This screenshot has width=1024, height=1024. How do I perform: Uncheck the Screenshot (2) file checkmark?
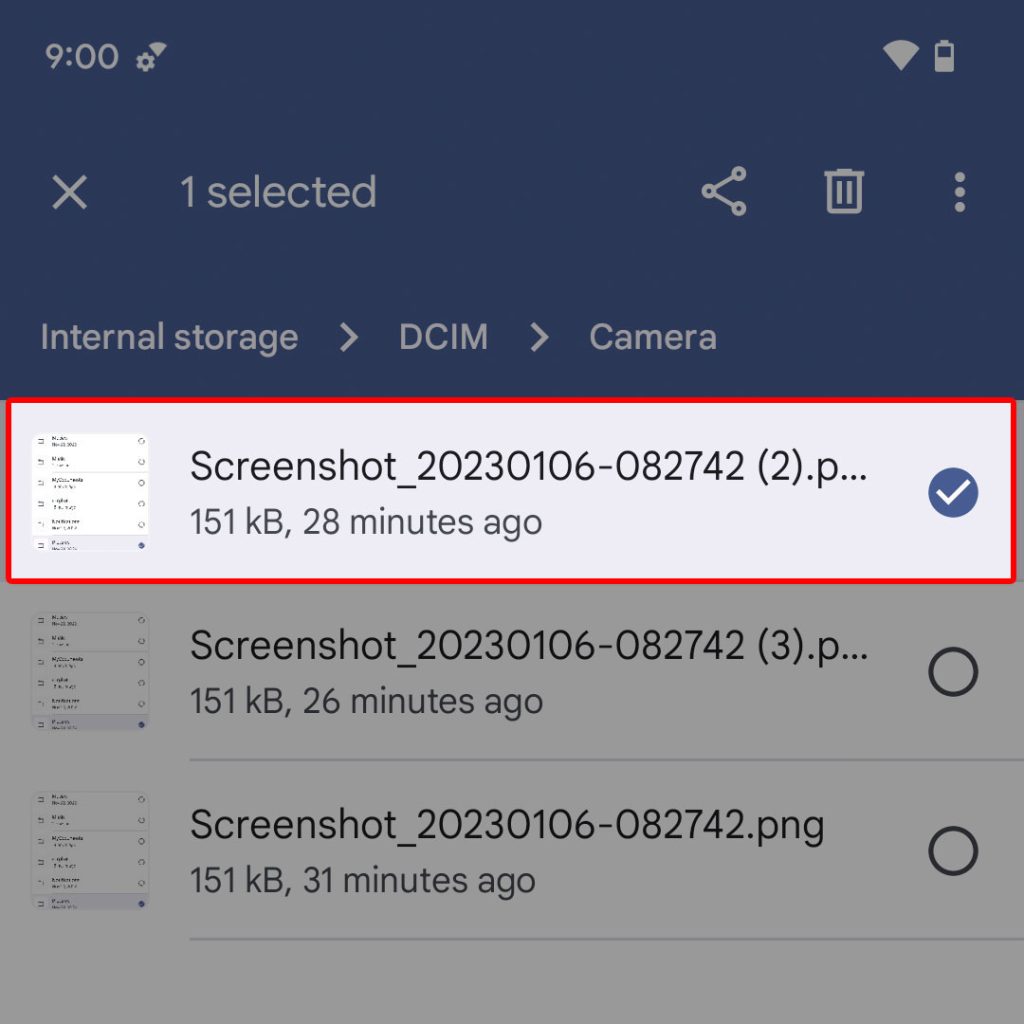coord(952,492)
